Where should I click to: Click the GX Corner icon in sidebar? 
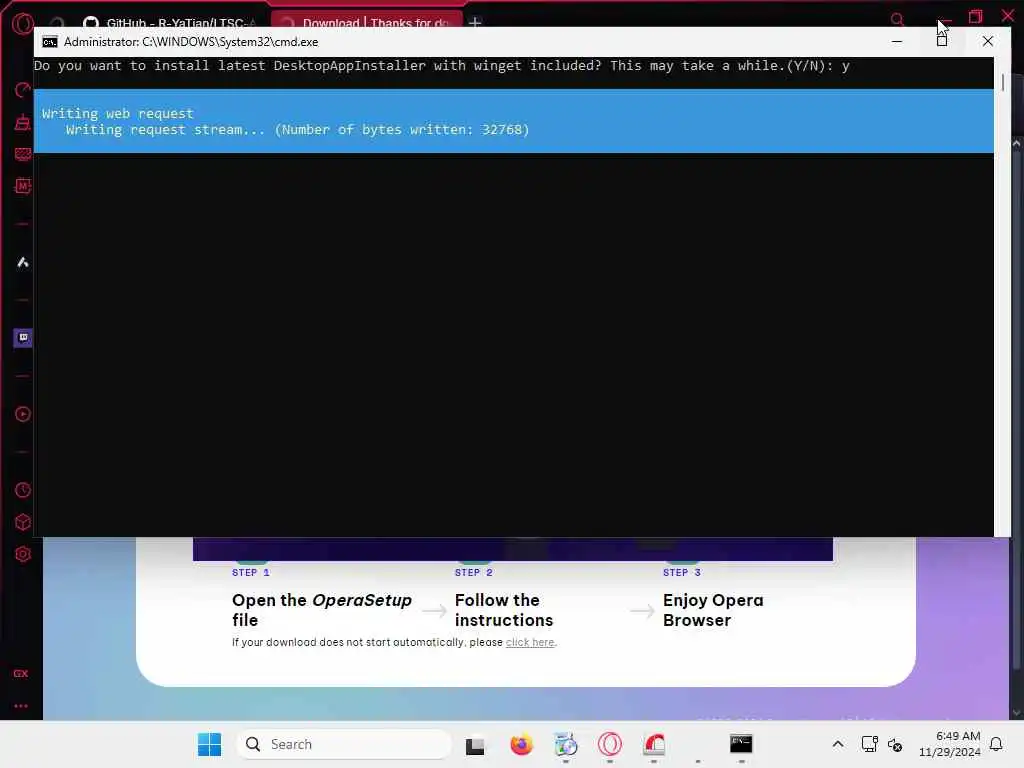pyautogui.click(x=21, y=673)
